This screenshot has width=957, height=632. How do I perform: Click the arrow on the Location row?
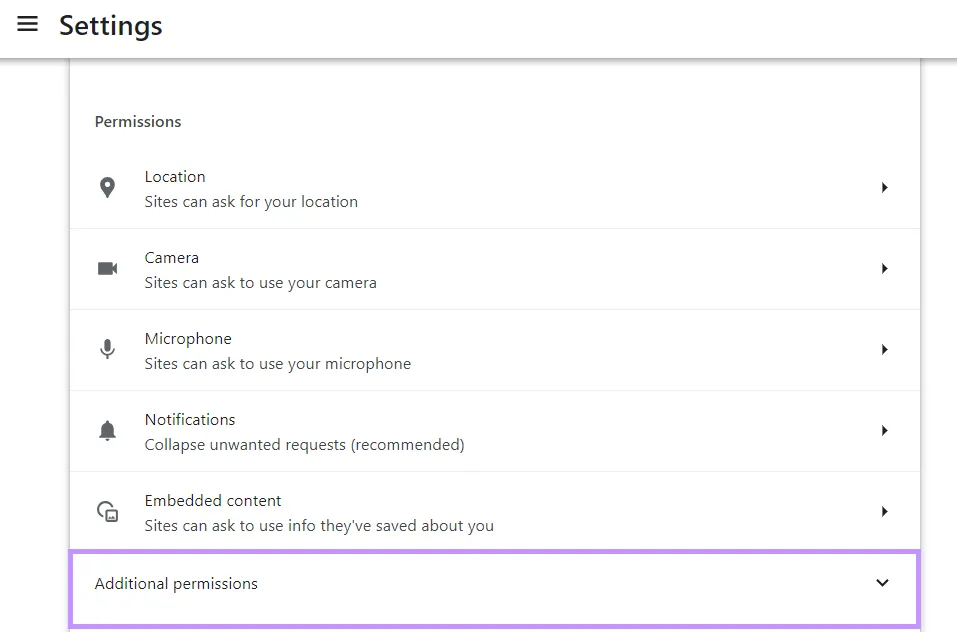pos(884,187)
